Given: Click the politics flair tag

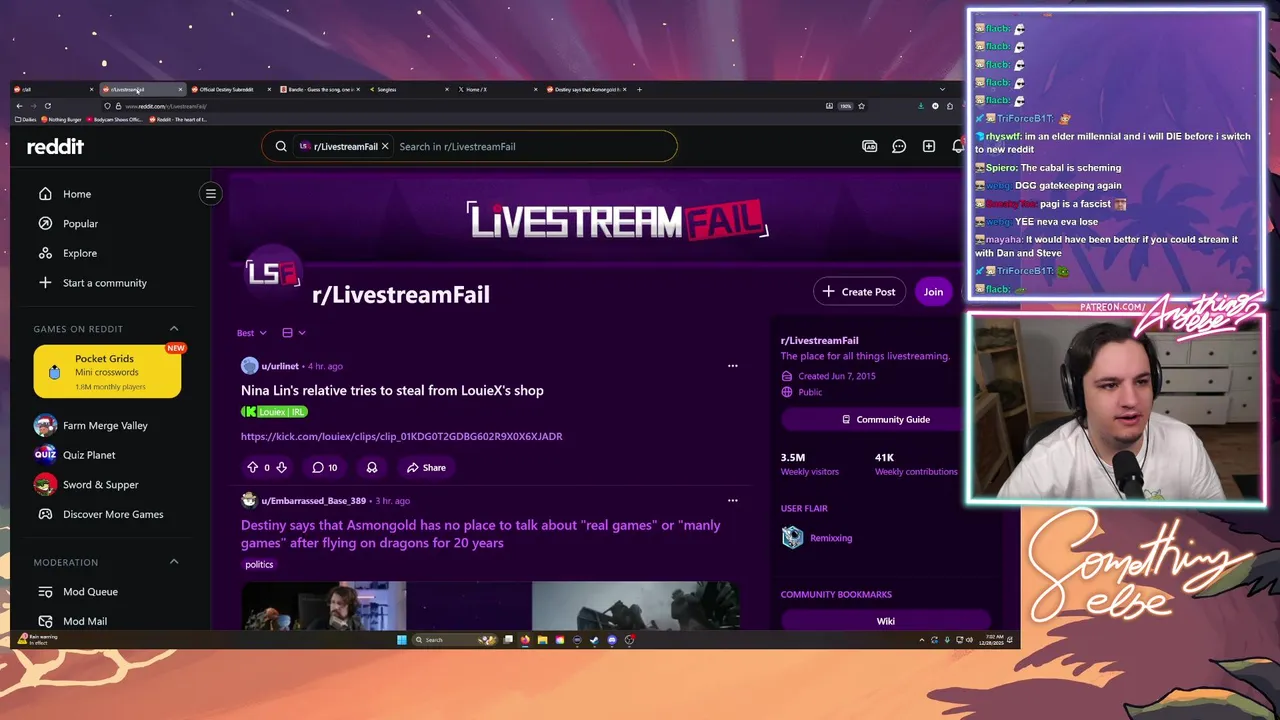Looking at the screenshot, I should (x=259, y=564).
